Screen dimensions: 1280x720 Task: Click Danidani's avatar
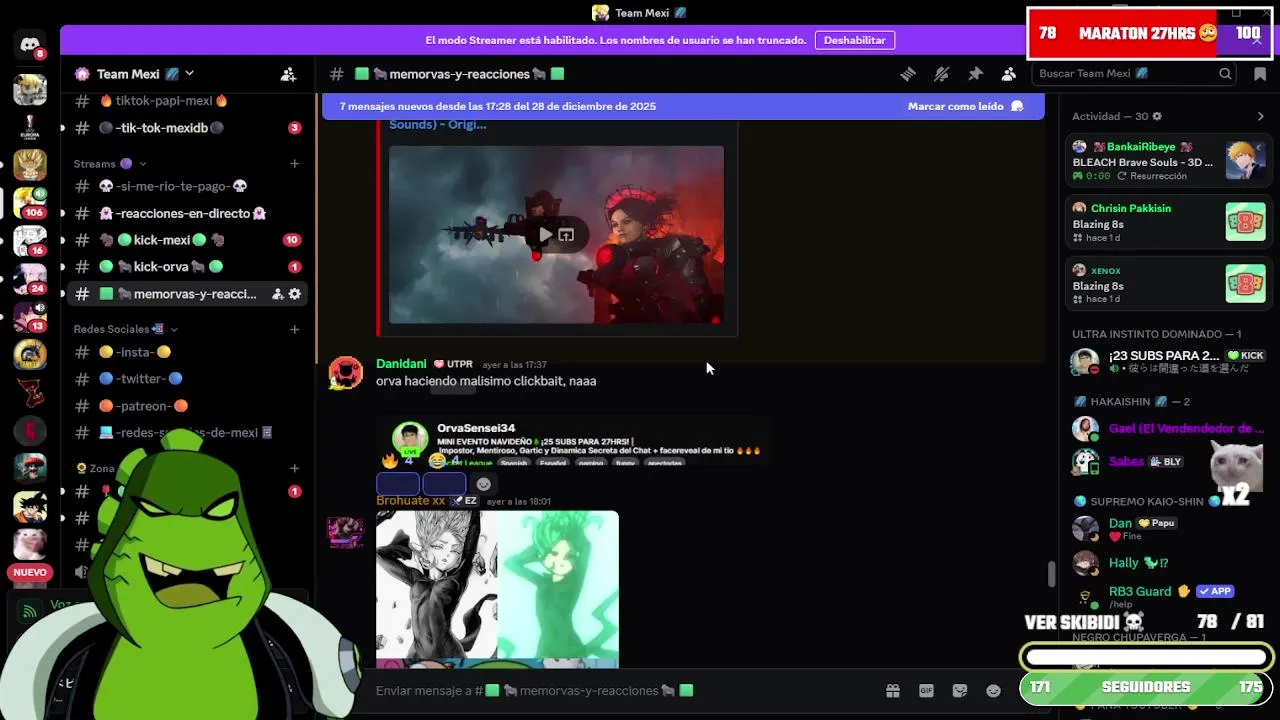(346, 373)
